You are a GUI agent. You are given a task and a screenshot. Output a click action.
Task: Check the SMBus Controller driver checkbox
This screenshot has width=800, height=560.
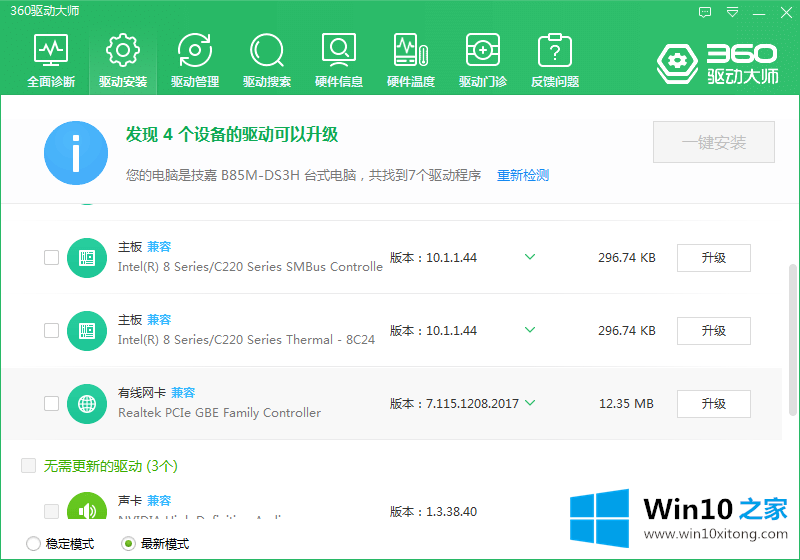click(52, 258)
